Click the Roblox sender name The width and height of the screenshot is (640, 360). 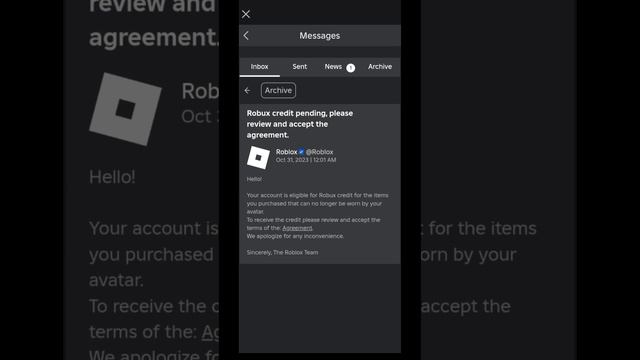[x=287, y=152]
